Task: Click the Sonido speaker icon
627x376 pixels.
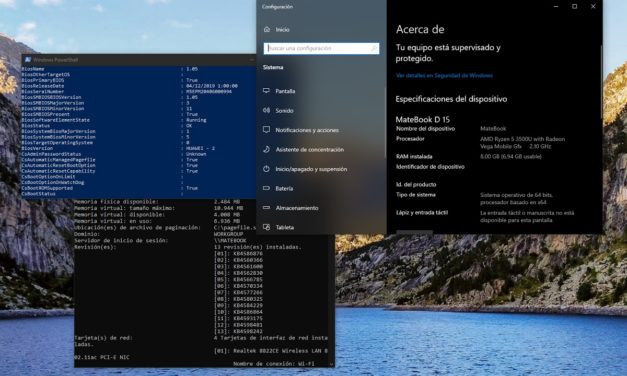Action: tap(266, 110)
